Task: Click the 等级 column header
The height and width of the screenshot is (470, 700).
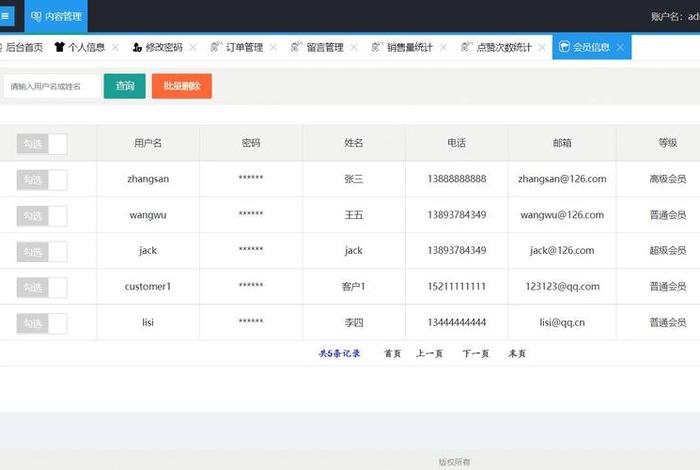Action: tap(668, 143)
